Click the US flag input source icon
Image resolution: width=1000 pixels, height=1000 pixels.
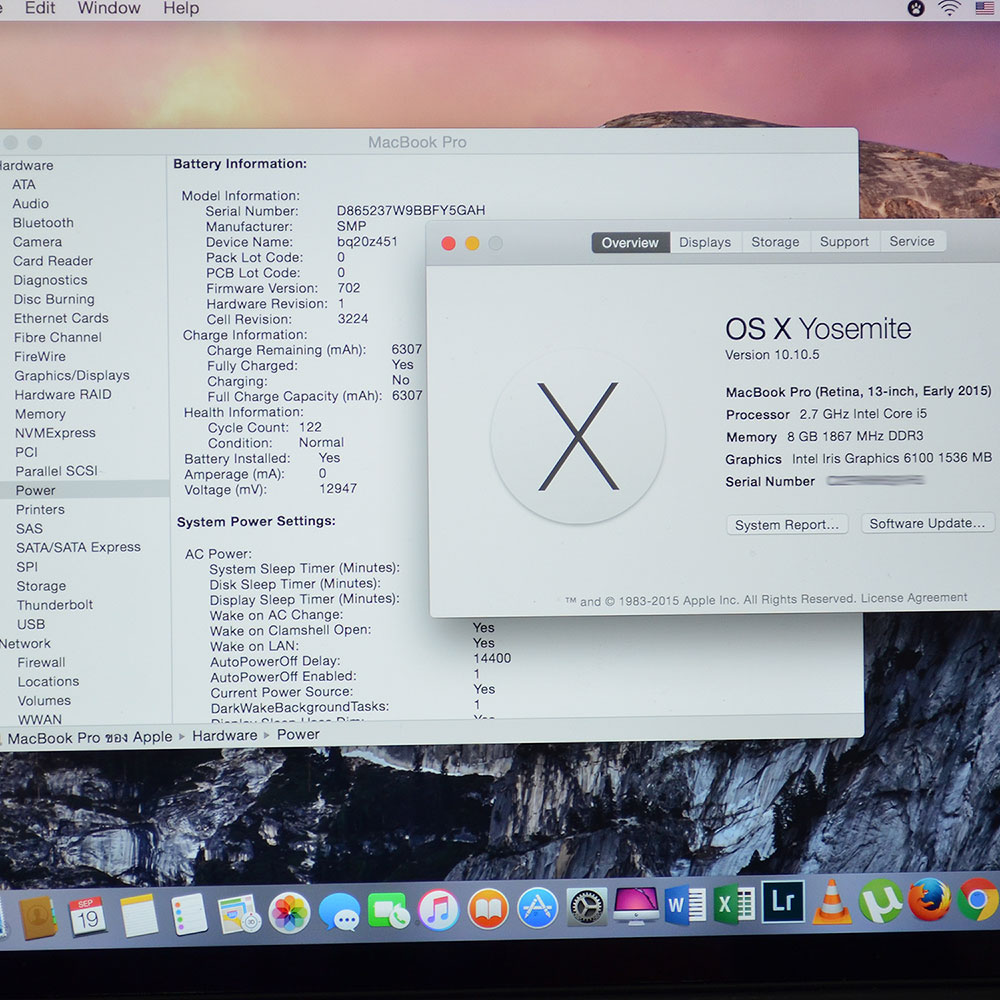pyautogui.click(x=984, y=8)
